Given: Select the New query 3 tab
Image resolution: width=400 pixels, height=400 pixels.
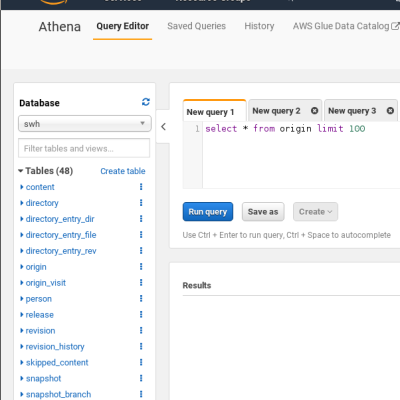Looking at the screenshot, I should click(x=352, y=111).
